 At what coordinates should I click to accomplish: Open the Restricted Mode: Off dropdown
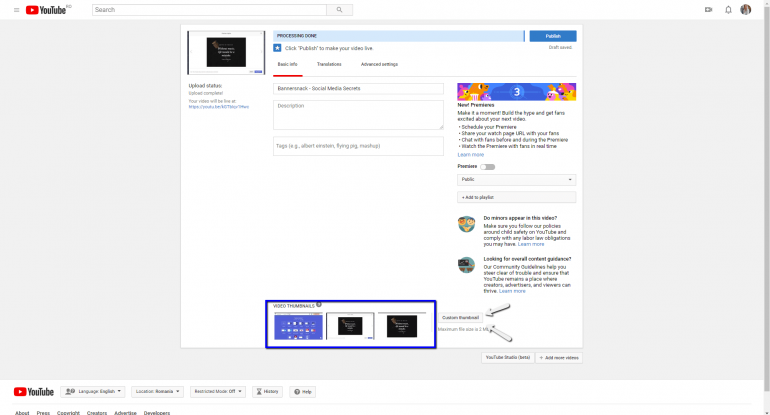(218, 391)
